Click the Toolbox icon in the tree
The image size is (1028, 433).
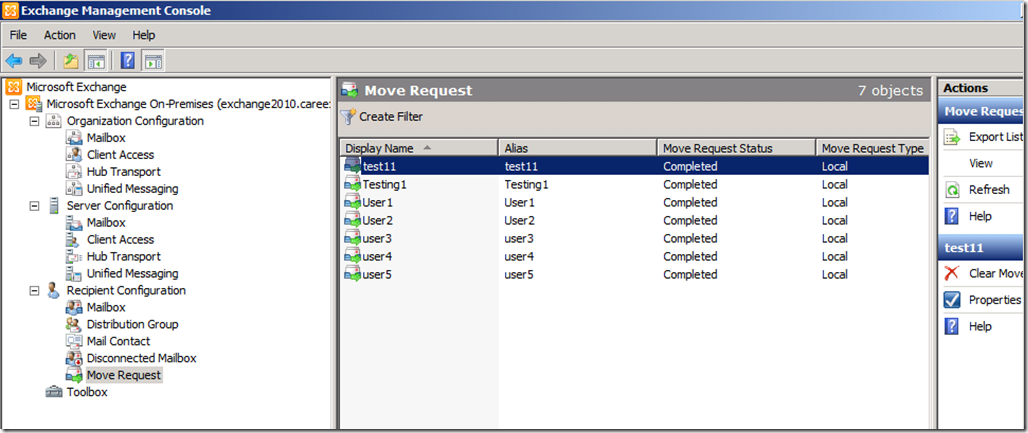[54, 392]
